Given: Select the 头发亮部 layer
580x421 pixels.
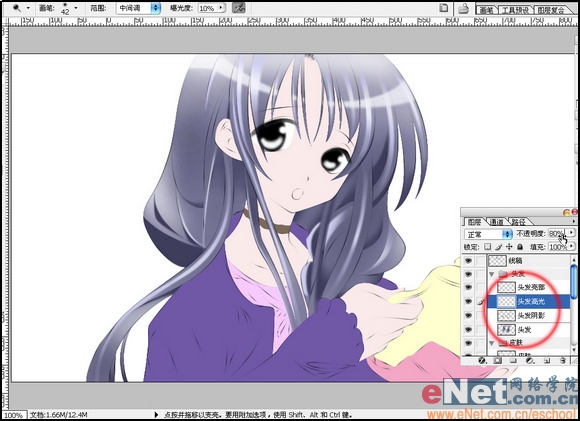Looking at the screenshot, I should click(x=530, y=287).
